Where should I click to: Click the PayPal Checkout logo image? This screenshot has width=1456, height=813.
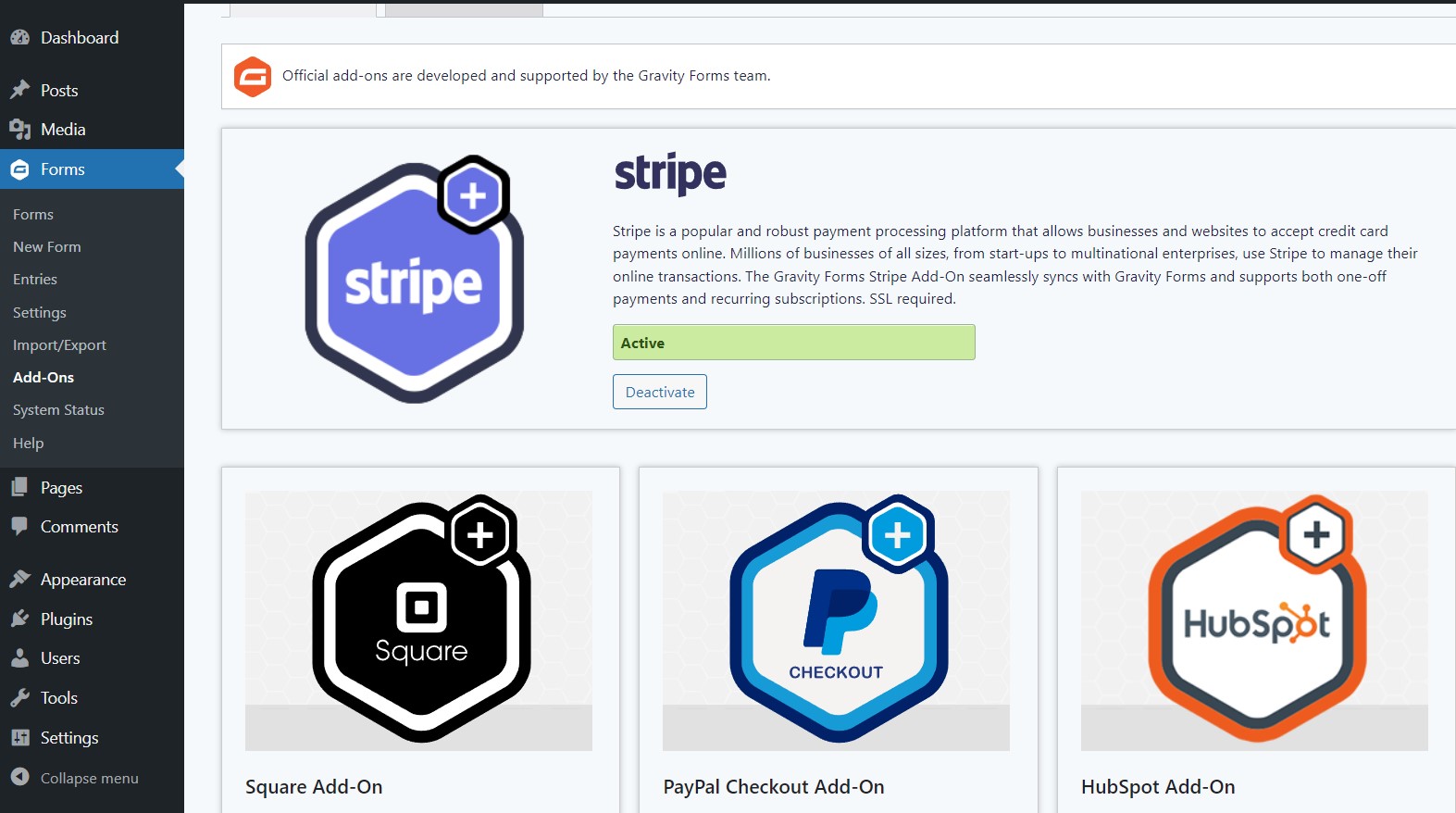[x=836, y=619]
